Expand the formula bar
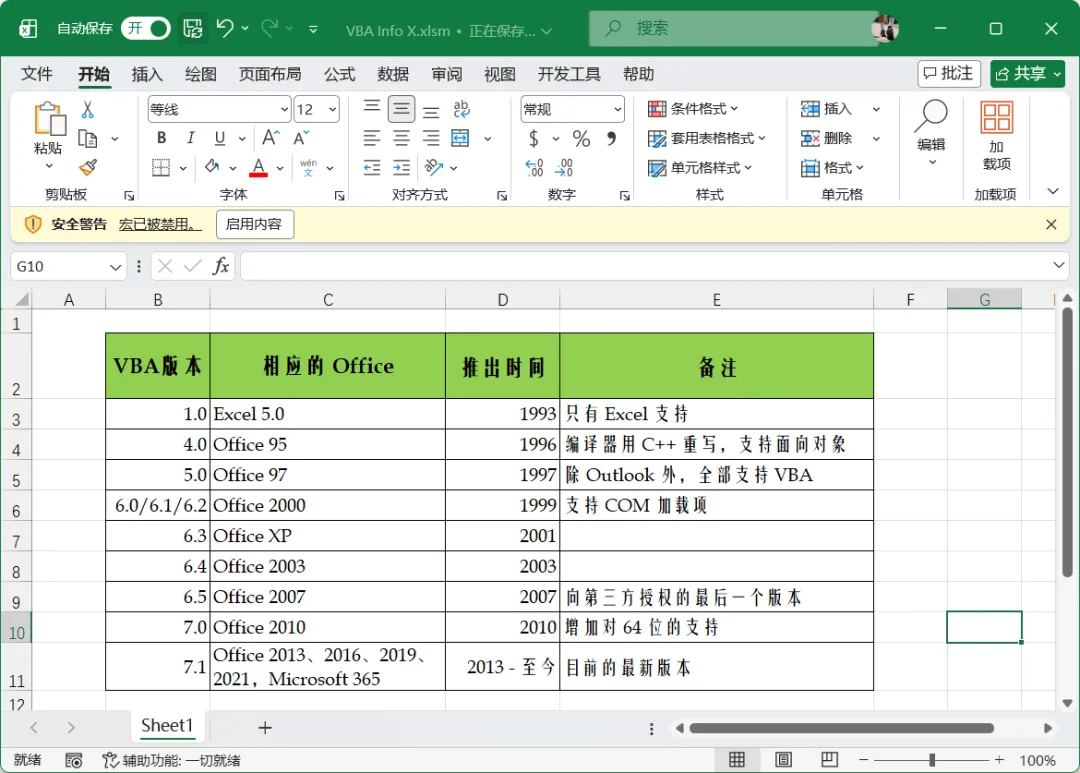1080x773 pixels. coord(1058,265)
